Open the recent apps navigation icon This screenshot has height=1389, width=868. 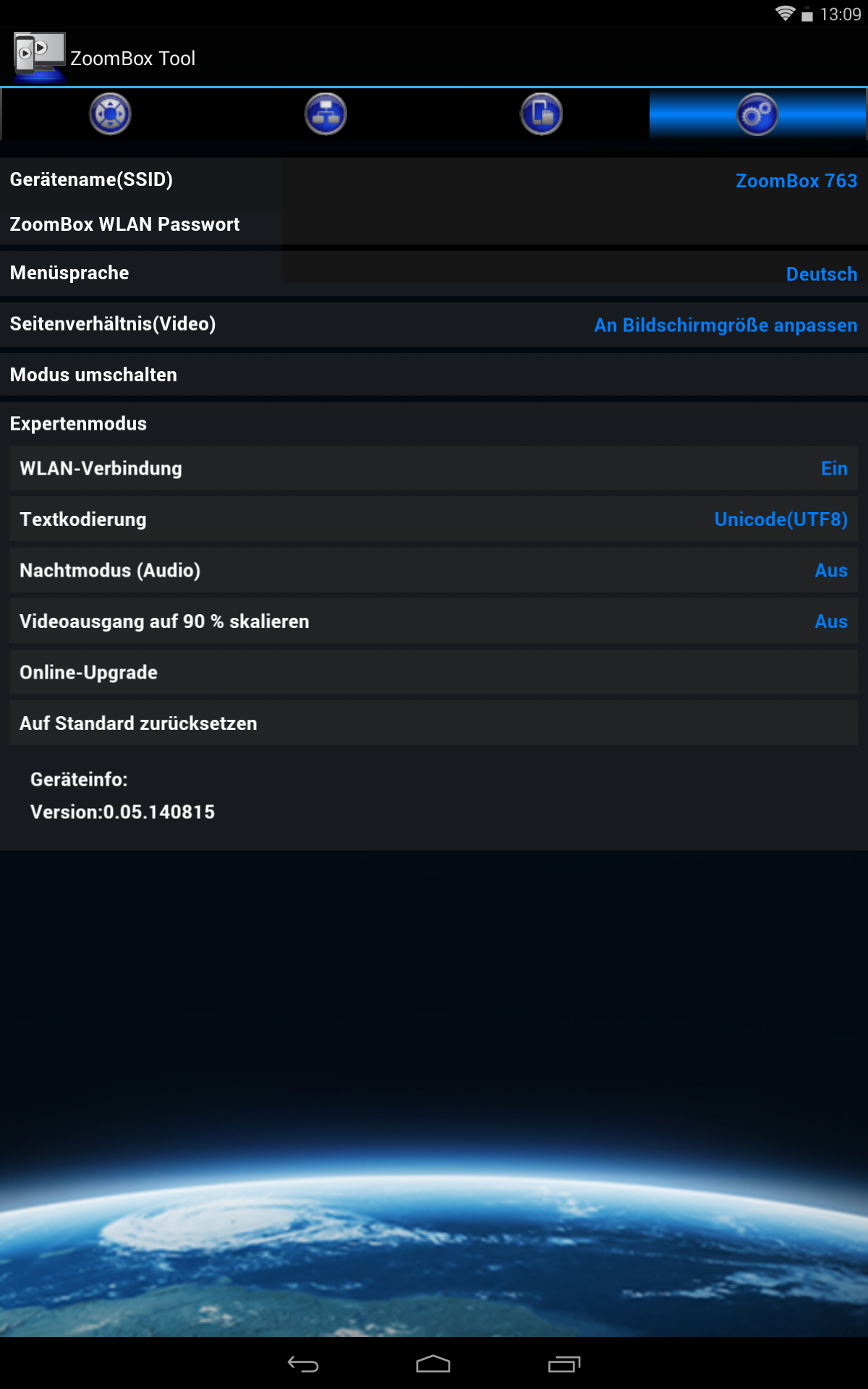click(x=564, y=1364)
